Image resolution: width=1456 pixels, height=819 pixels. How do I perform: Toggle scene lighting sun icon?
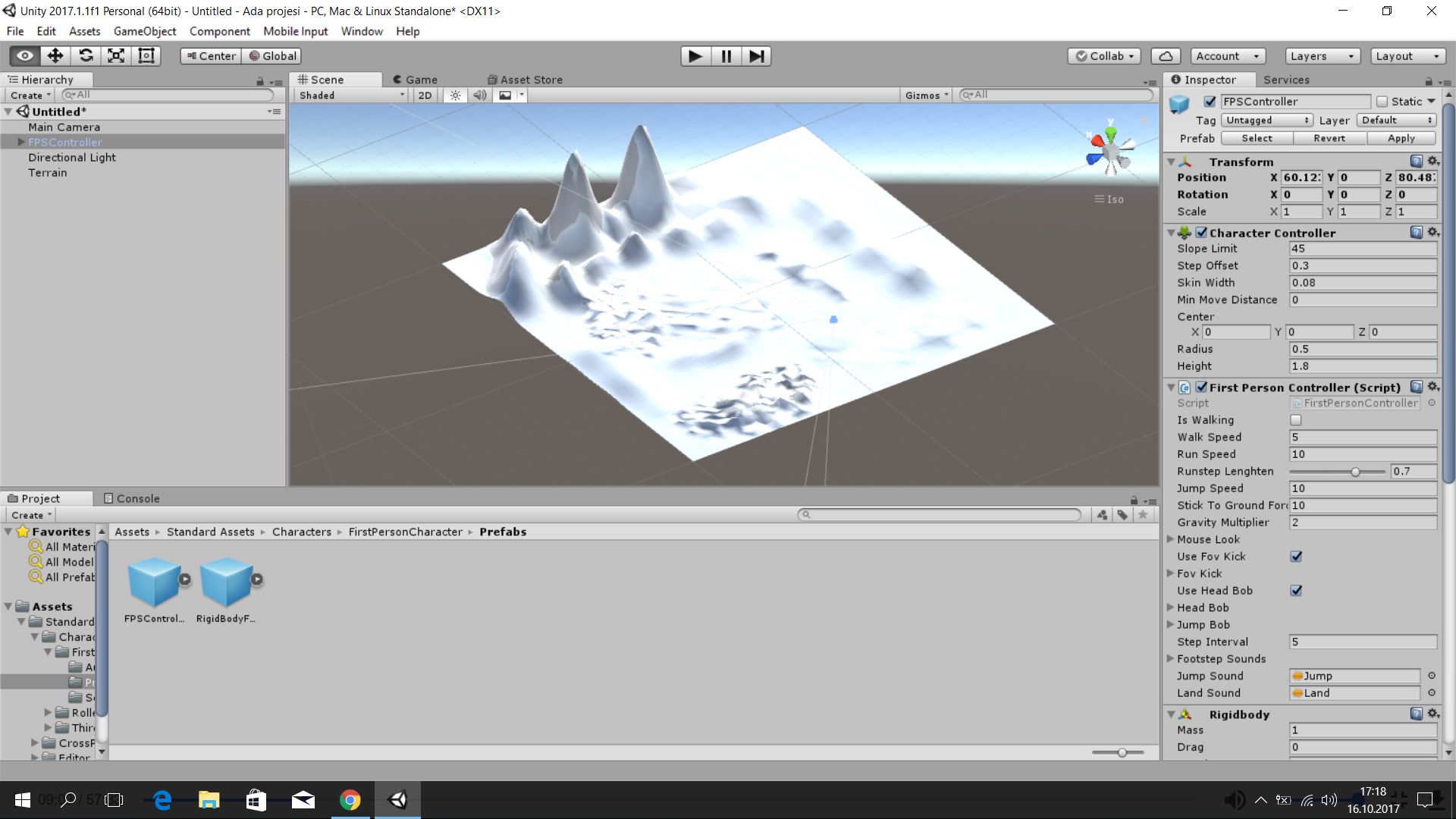pyautogui.click(x=455, y=96)
